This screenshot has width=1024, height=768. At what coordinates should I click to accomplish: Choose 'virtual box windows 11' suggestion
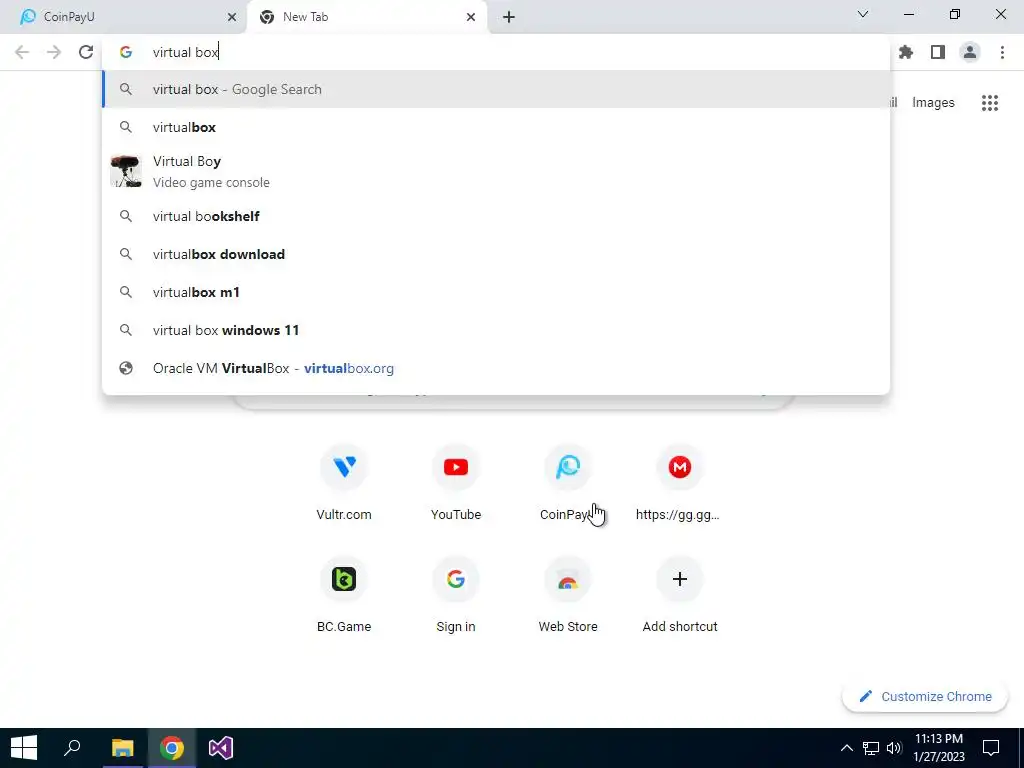click(496, 330)
